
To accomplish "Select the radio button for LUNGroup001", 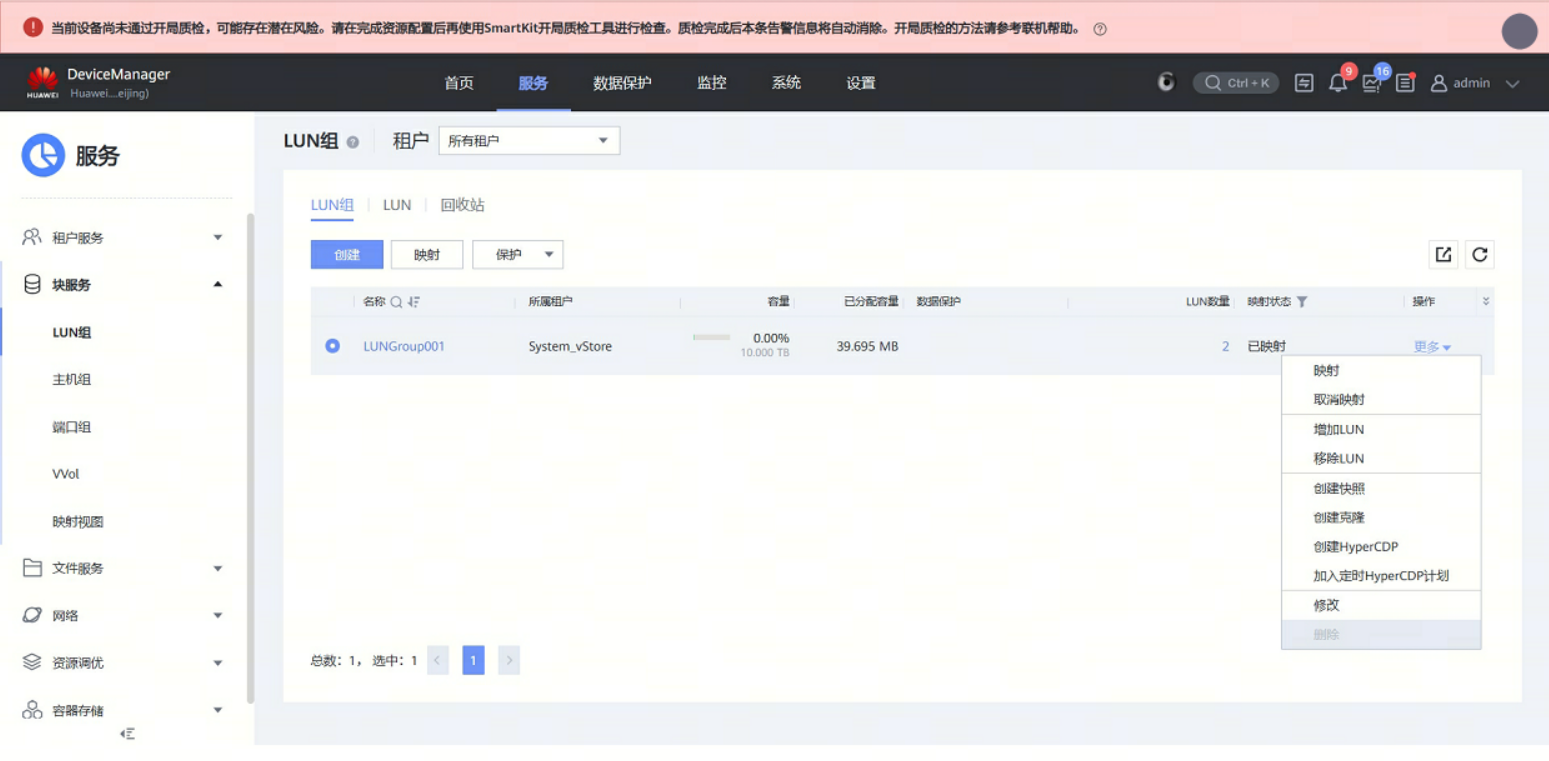I will click(332, 346).
